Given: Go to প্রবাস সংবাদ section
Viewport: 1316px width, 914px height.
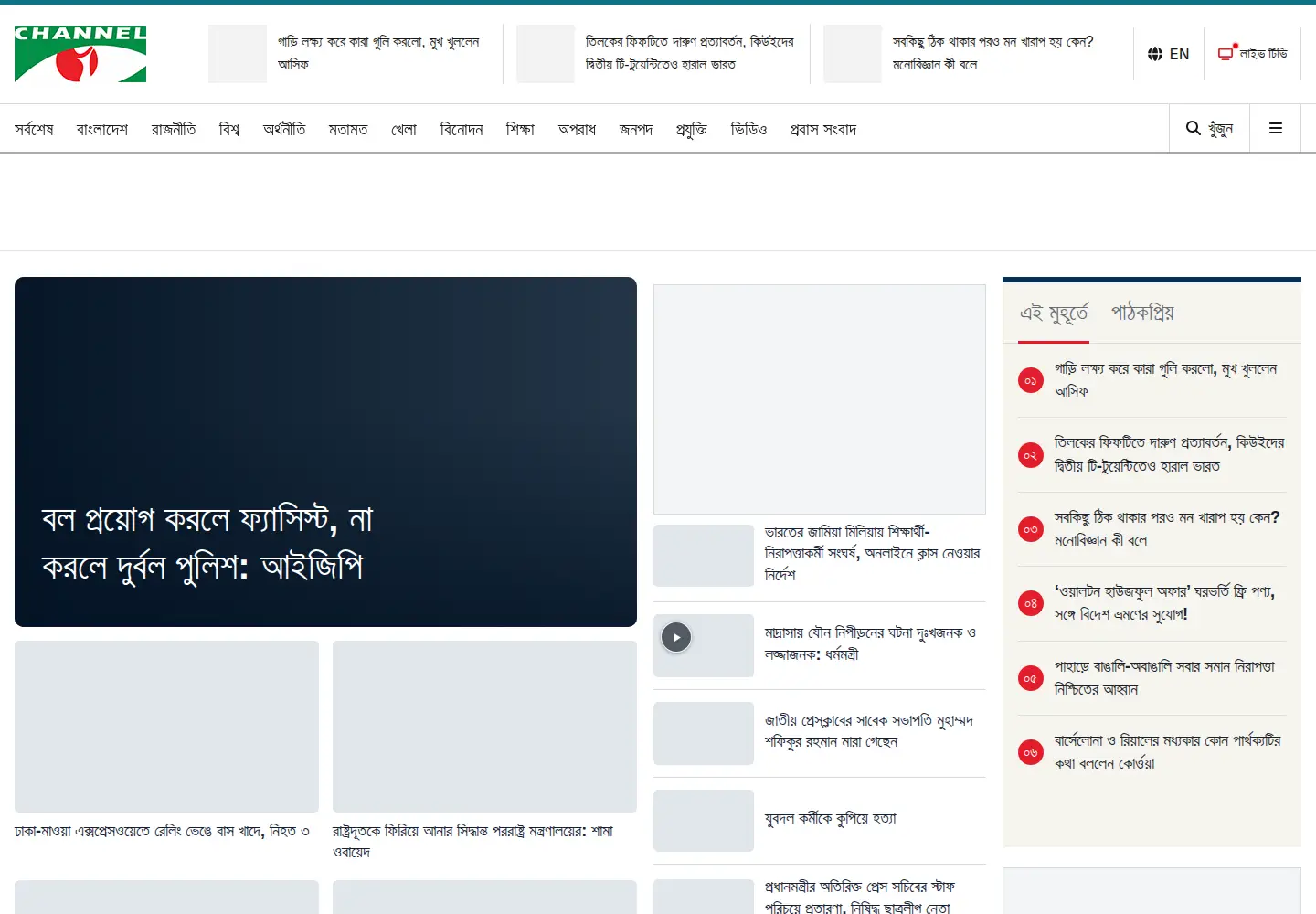Looking at the screenshot, I should [x=823, y=130].
